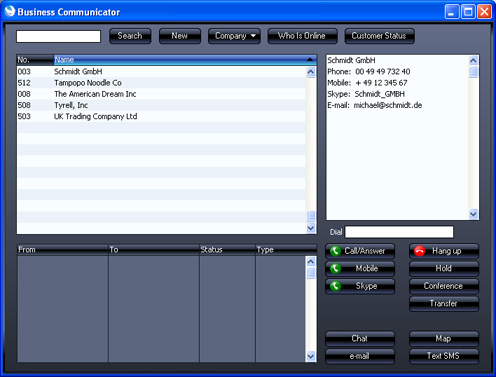Screen dimensions: 496x377
Task: Transfer the current call
Action: tap(444, 303)
